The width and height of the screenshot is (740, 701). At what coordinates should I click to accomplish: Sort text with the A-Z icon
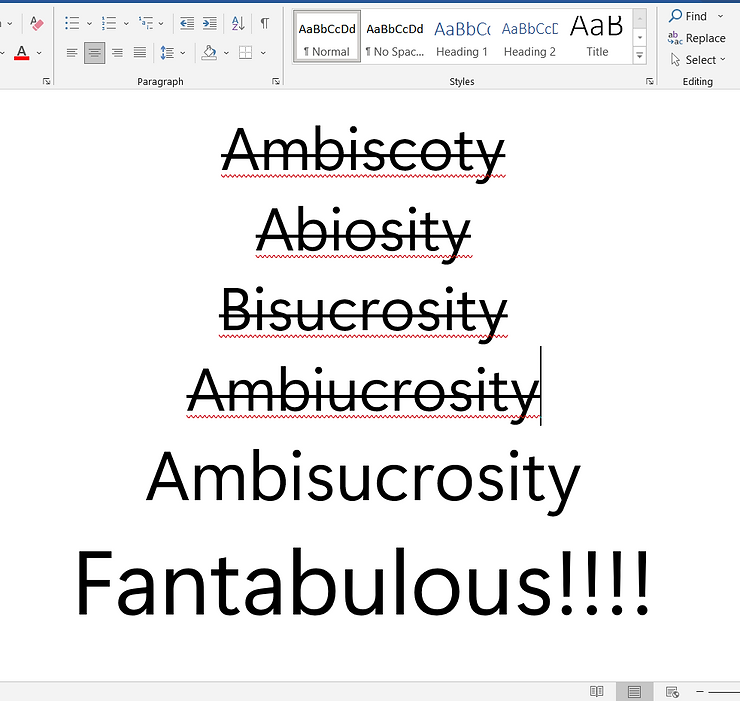coord(238,23)
